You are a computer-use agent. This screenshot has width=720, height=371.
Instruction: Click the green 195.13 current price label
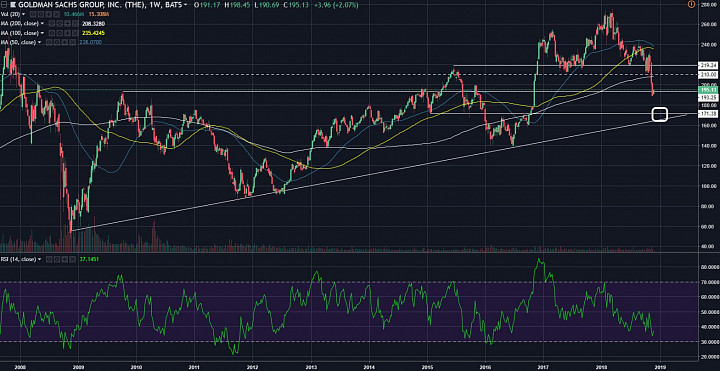(708, 90)
